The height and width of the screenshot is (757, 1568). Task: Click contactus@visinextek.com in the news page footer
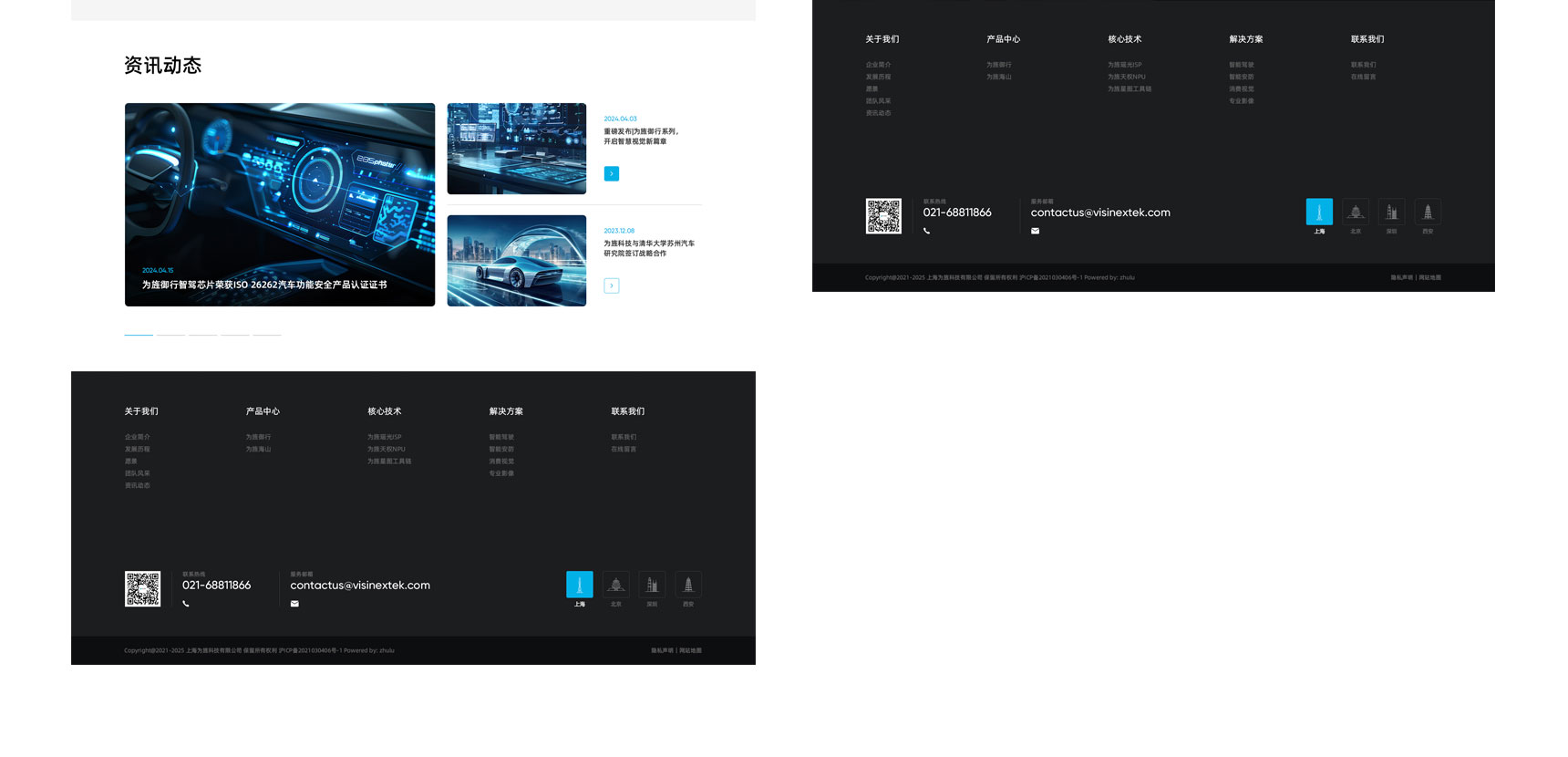coord(360,586)
